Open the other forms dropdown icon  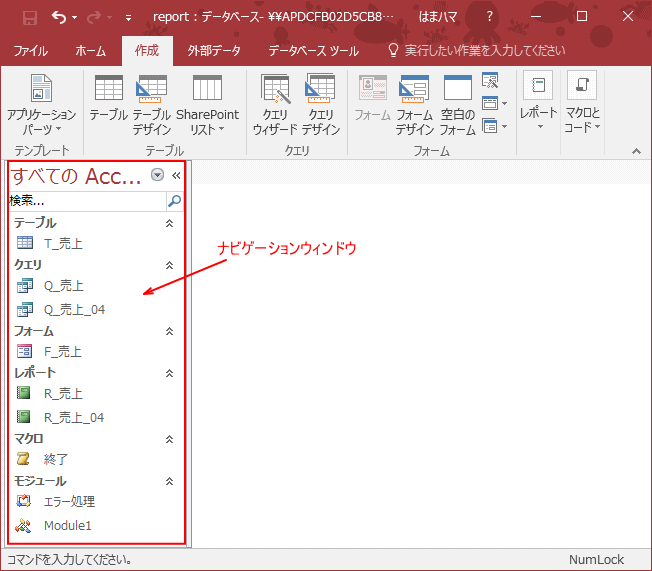(495, 126)
